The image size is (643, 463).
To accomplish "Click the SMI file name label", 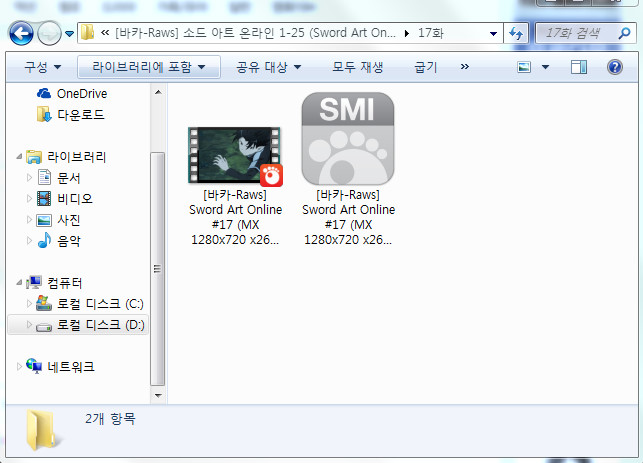I will [x=348, y=217].
